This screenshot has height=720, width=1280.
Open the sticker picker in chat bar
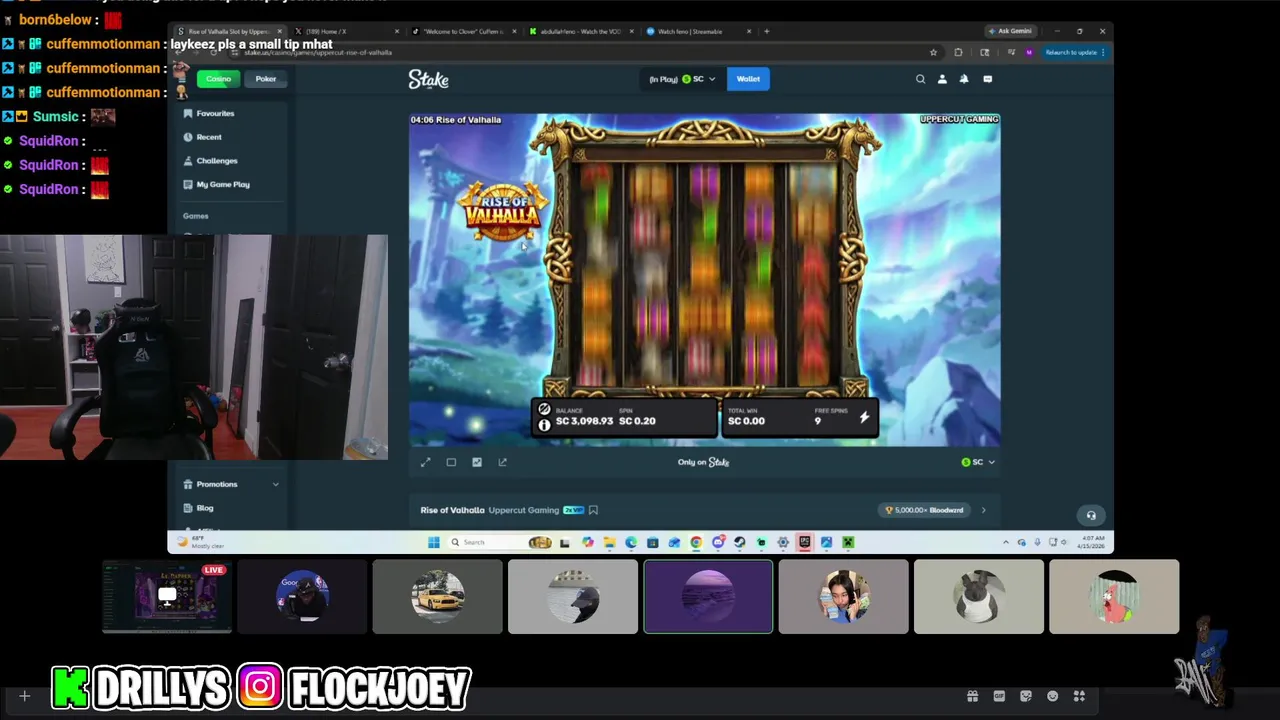coord(1026,696)
